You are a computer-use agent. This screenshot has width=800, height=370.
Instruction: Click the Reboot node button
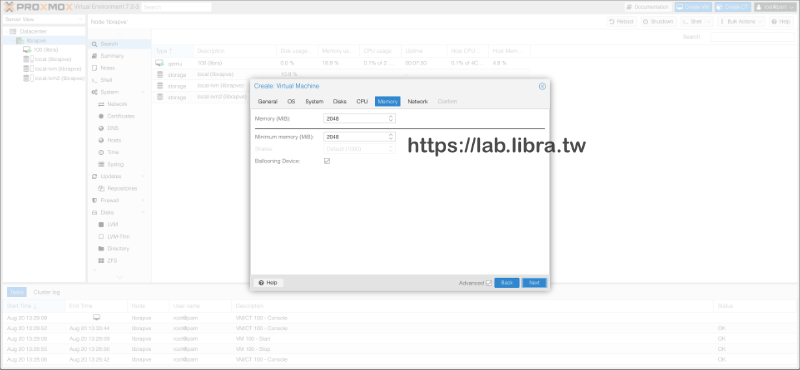[621, 22]
